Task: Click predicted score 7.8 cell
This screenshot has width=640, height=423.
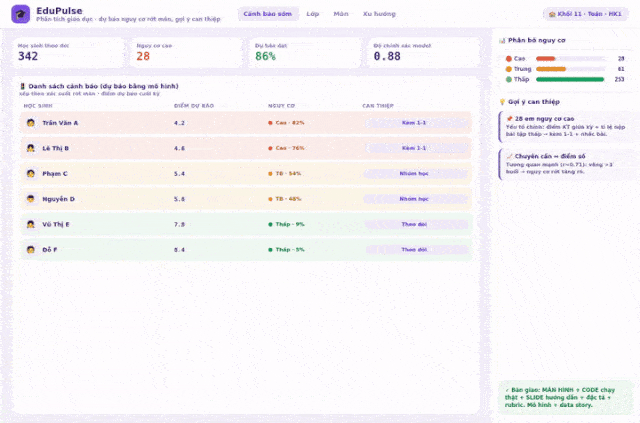Action: [179, 224]
